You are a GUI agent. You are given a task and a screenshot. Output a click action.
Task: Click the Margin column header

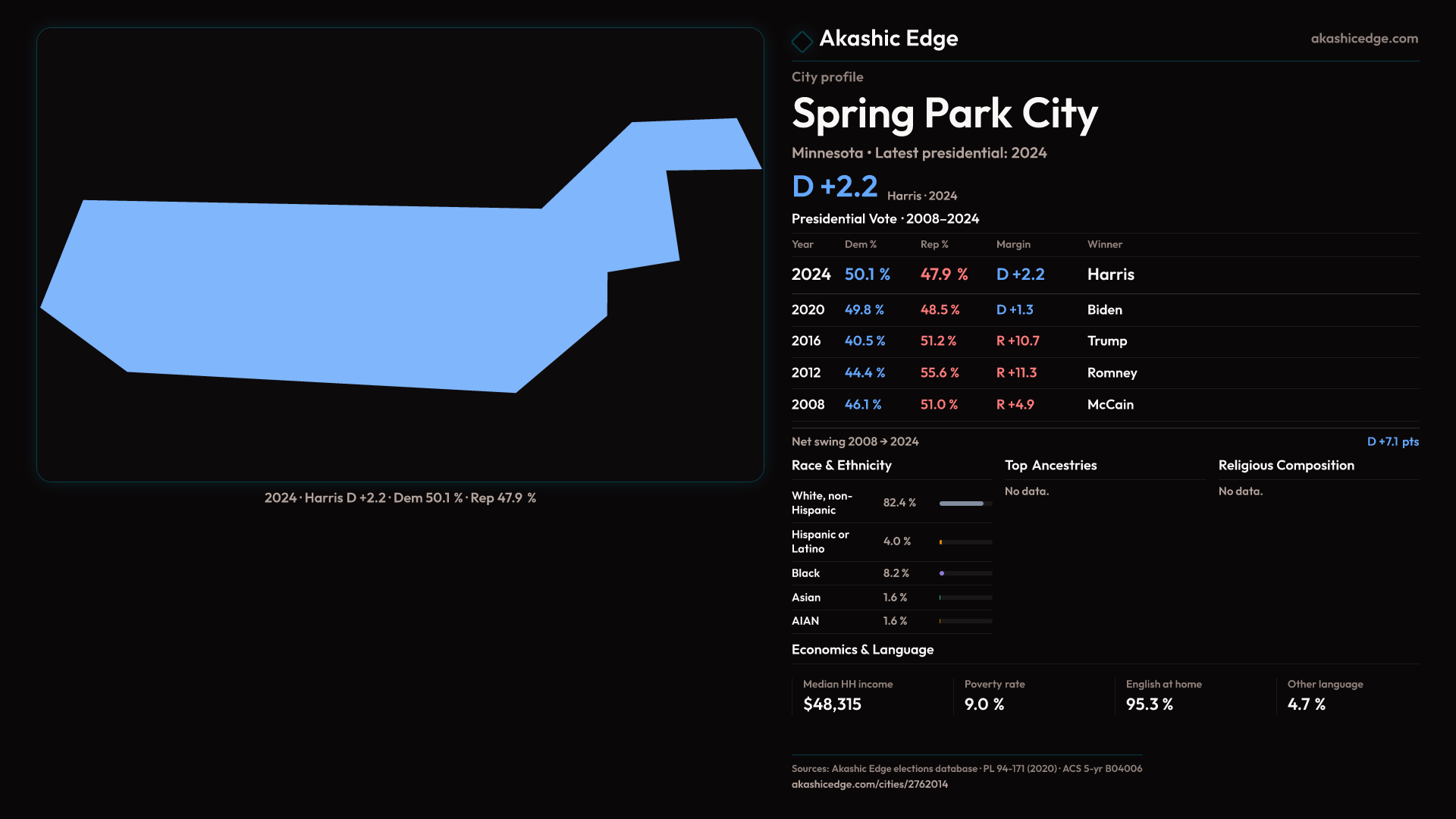point(1013,244)
